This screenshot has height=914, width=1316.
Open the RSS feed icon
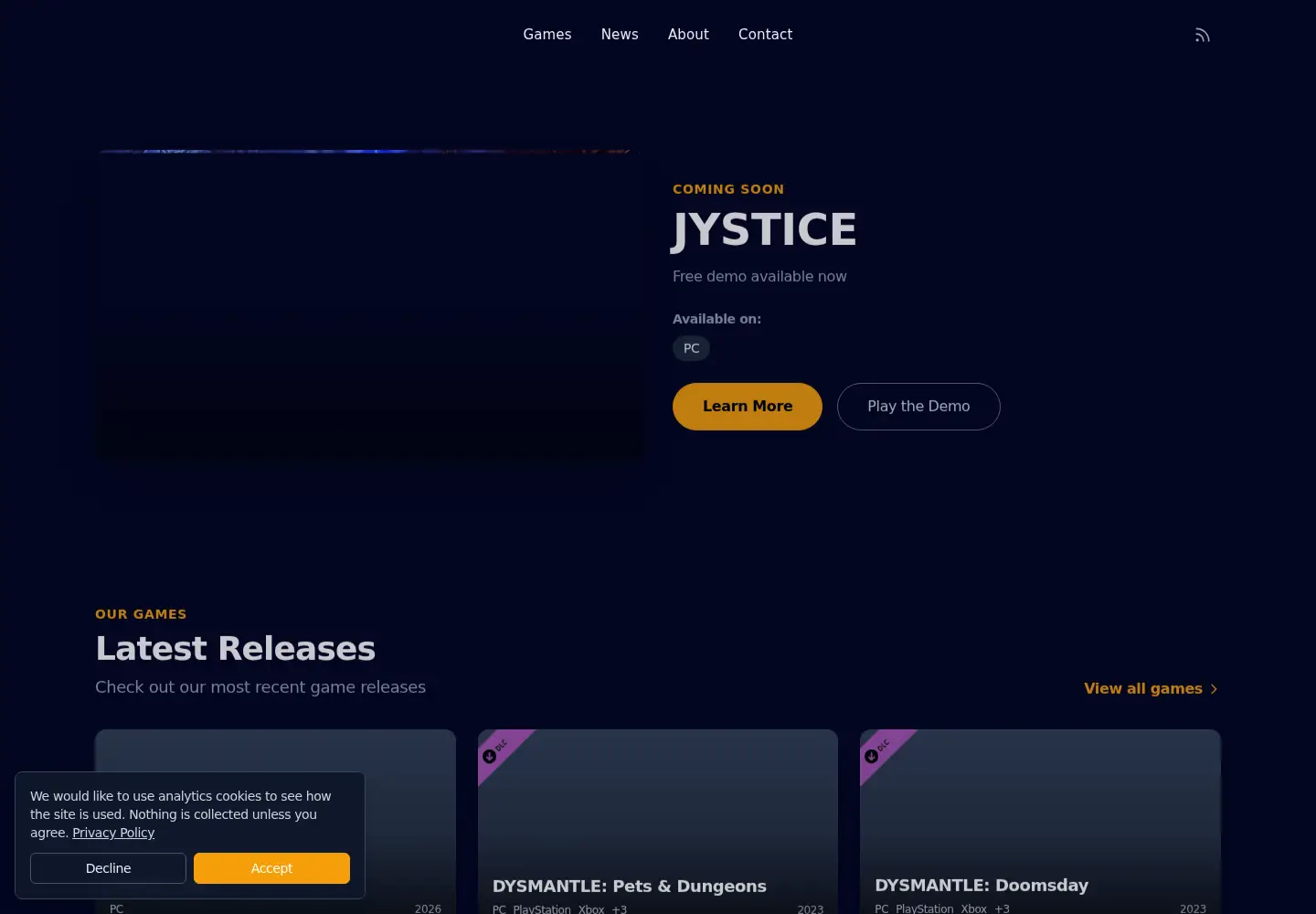[x=1202, y=35]
